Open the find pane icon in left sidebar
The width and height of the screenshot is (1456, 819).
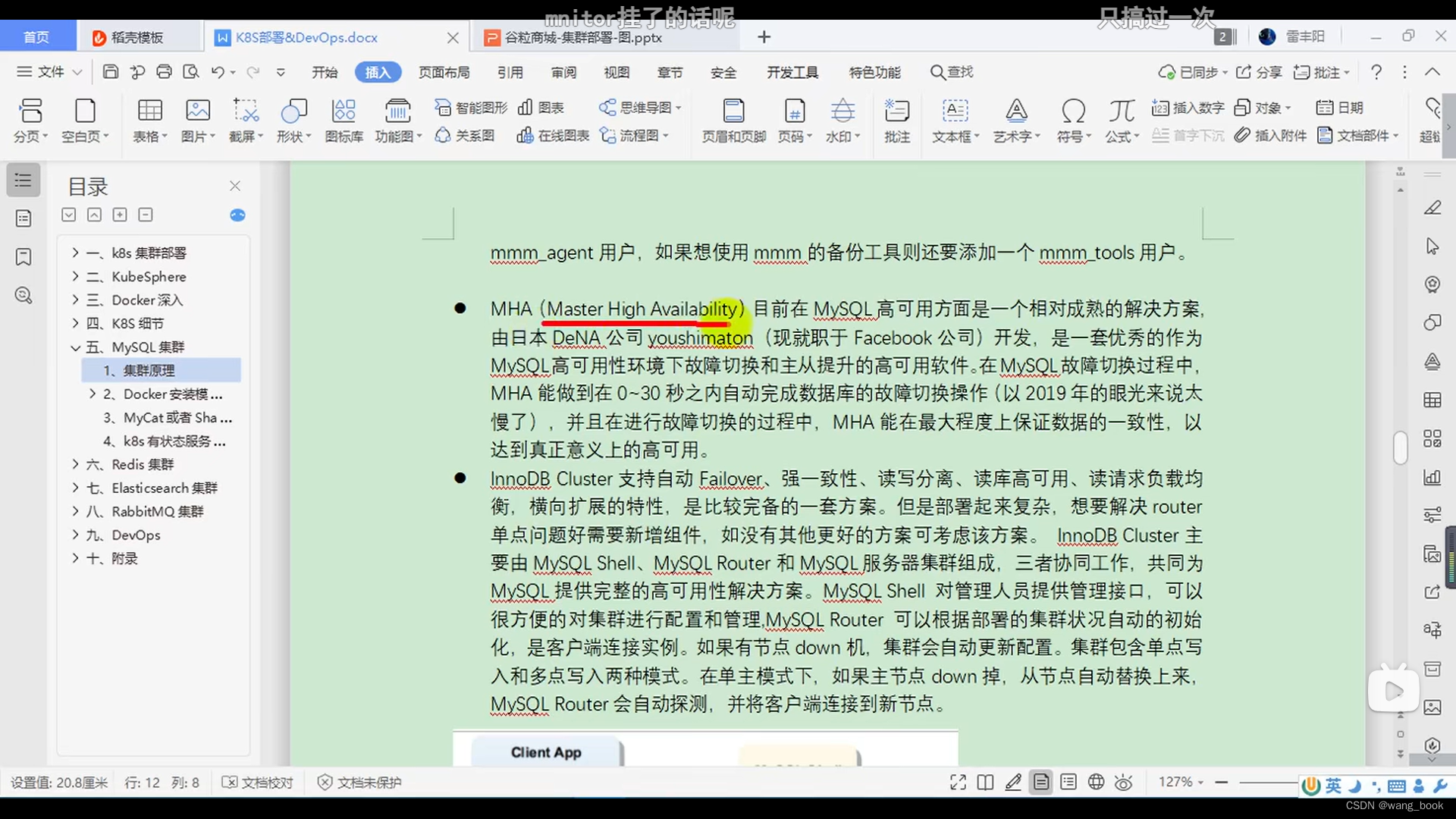click(x=24, y=296)
